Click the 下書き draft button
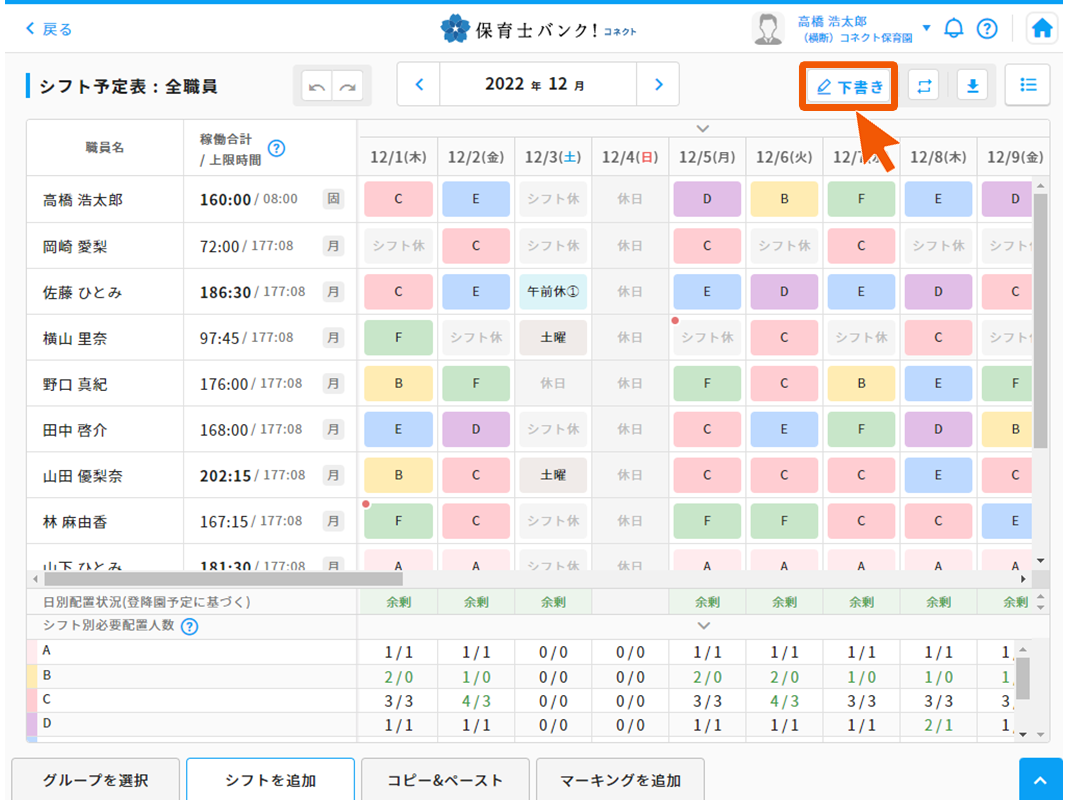 click(851, 87)
